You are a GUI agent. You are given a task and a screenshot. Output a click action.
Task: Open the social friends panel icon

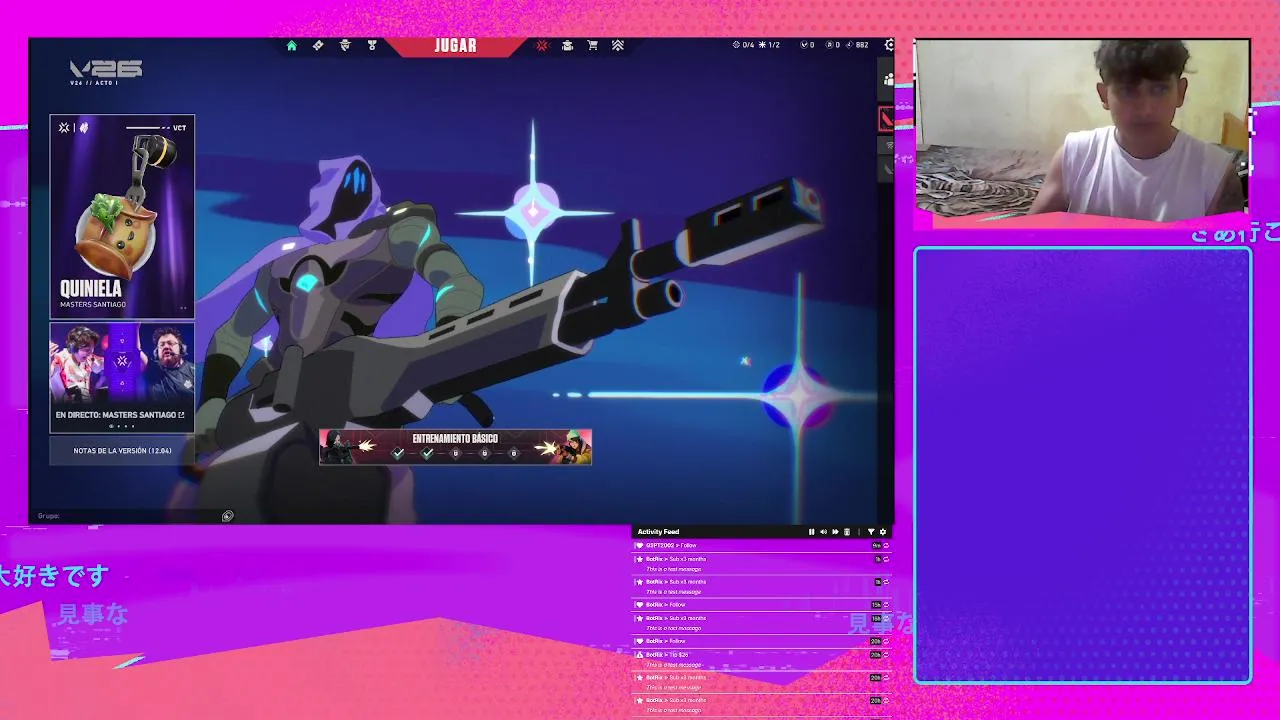[888, 79]
